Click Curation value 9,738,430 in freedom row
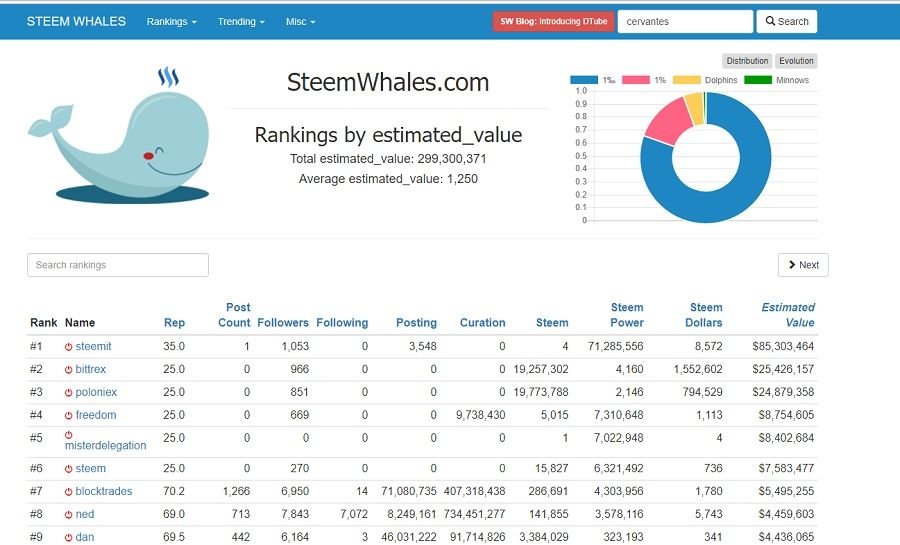The image size is (900, 545). pos(480,415)
